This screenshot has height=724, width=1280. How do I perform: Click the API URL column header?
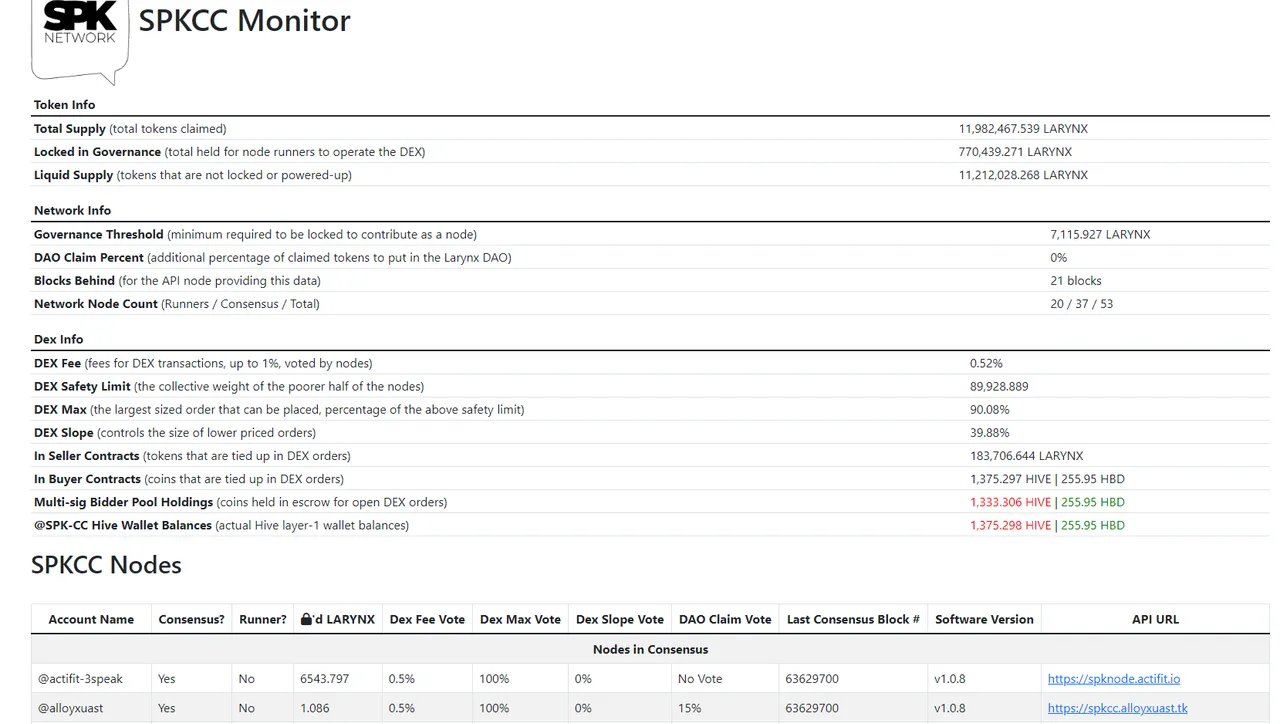click(1155, 619)
